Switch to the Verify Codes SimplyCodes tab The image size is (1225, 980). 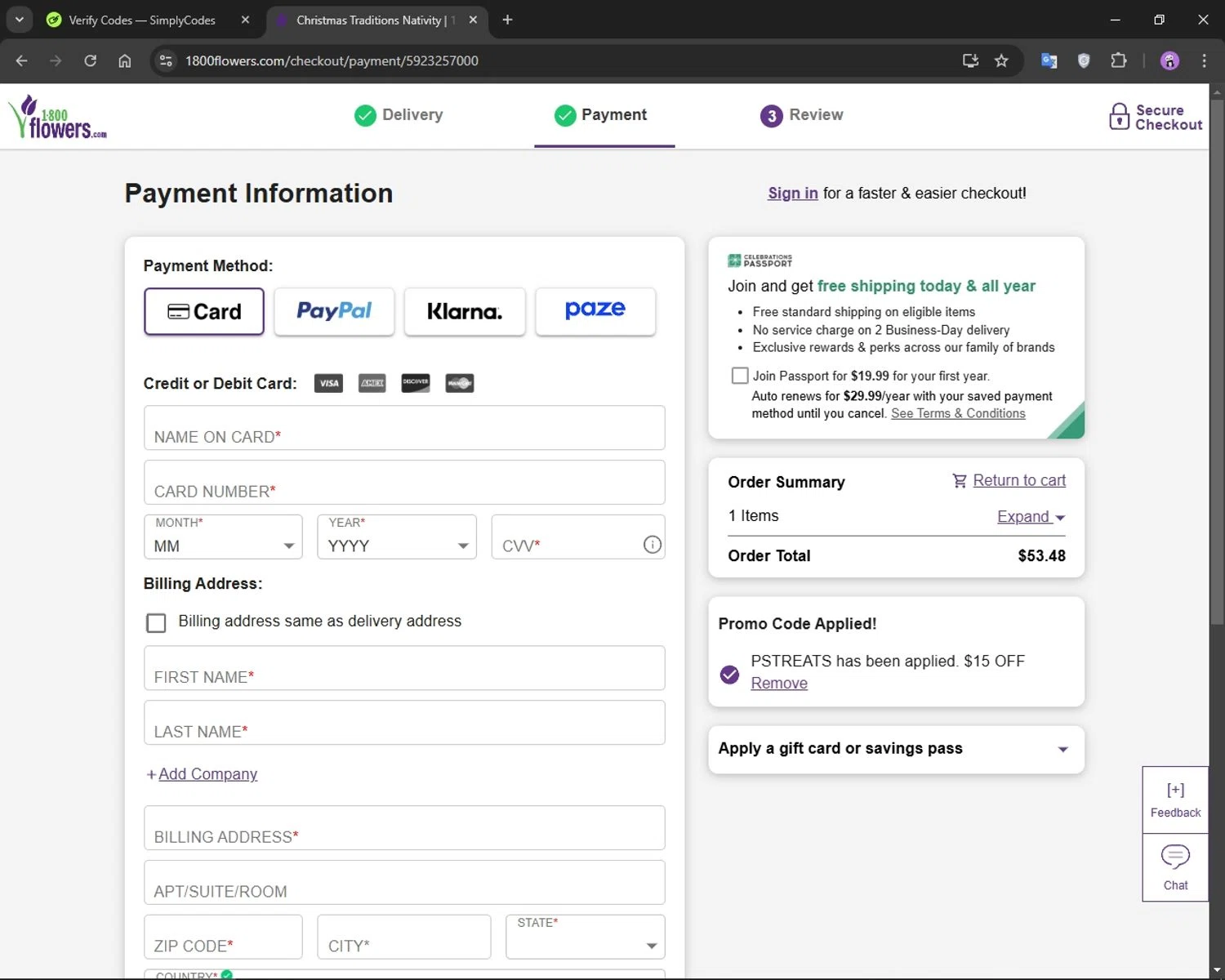pyautogui.click(x=143, y=20)
